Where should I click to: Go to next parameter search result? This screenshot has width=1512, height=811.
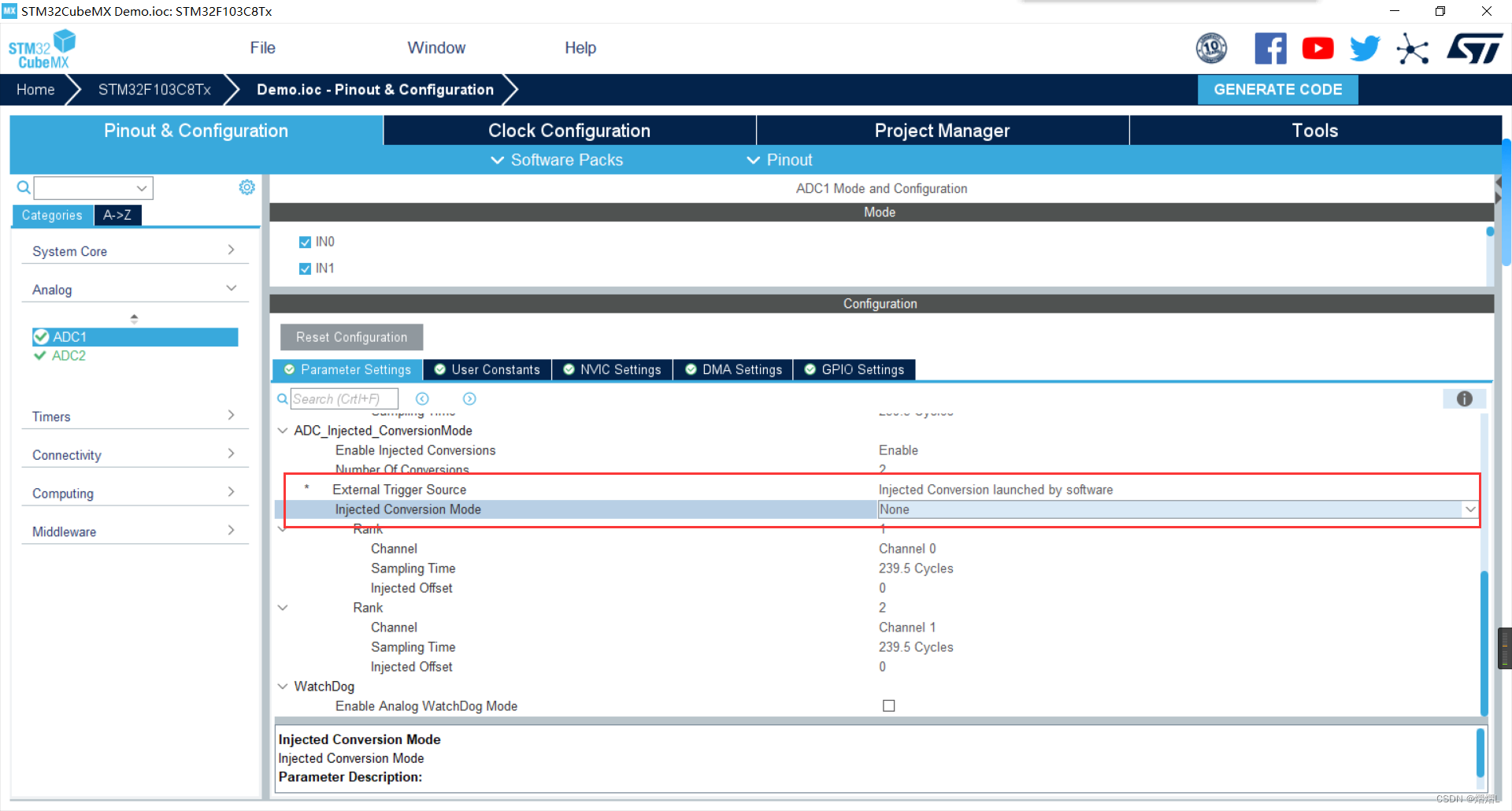point(469,399)
